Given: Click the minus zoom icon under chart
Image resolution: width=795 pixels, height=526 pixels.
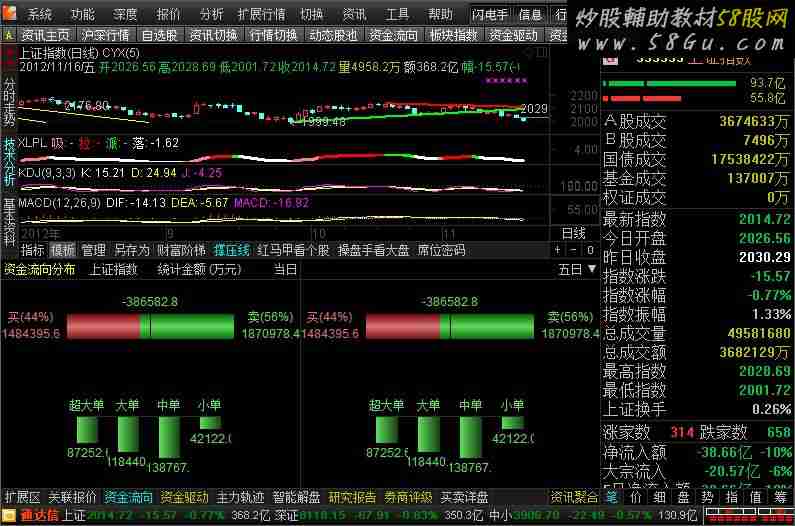Looking at the screenshot, I should tap(573, 250).
